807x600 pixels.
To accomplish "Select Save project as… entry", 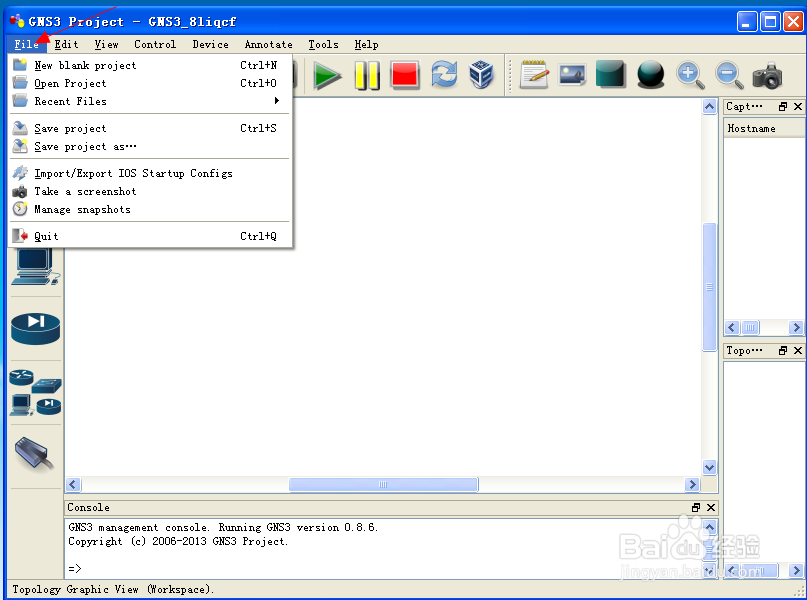I will click(x=150, y=146).
